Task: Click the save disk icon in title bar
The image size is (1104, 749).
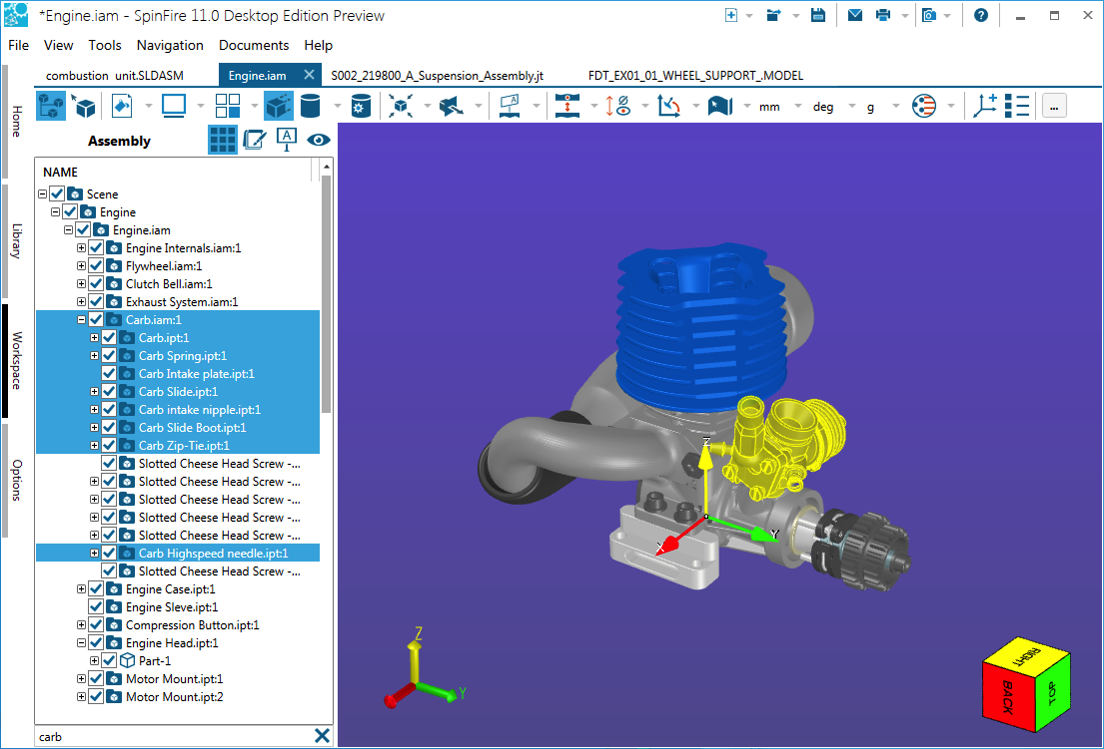Action: tap(817, 15)
